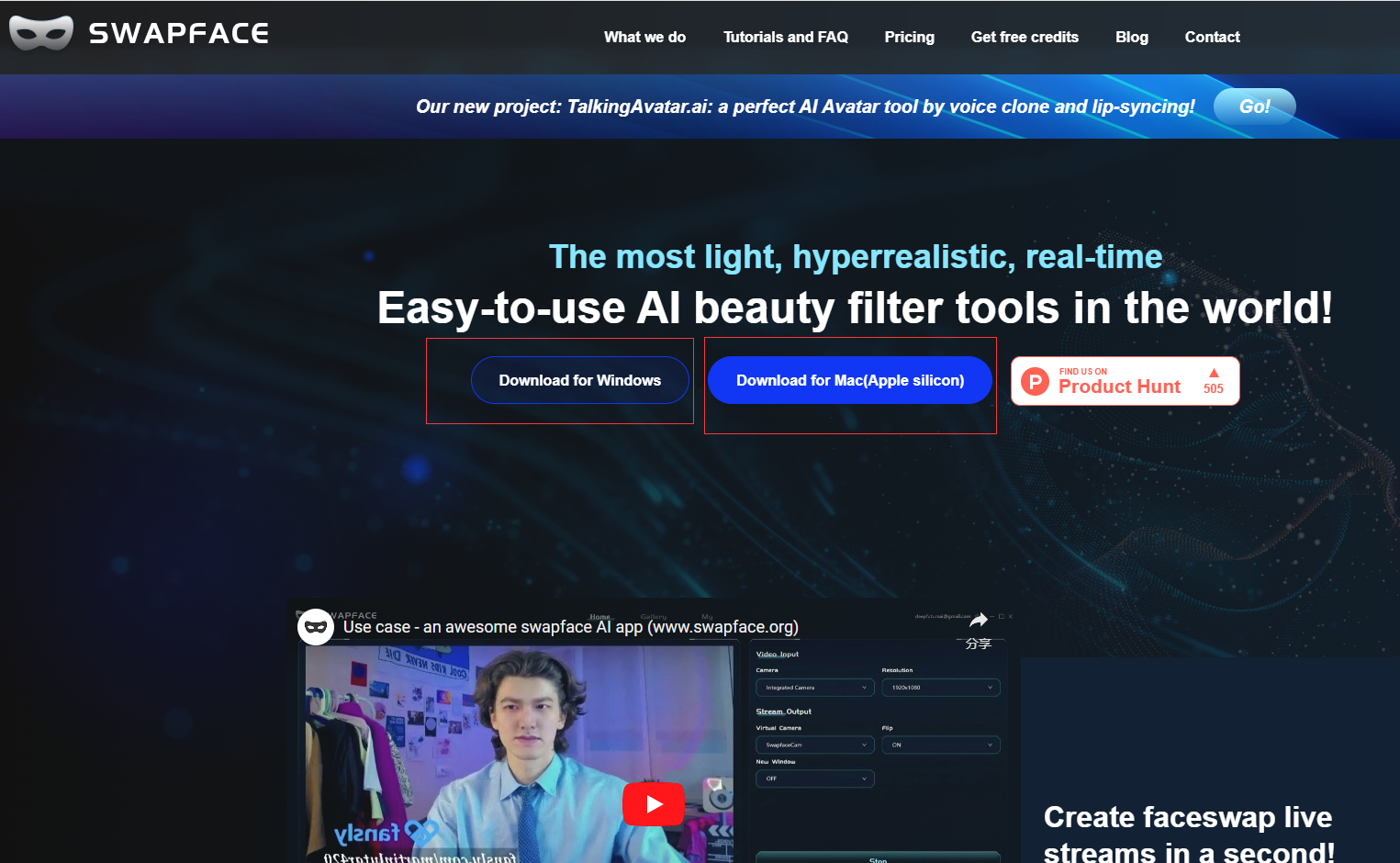Click Download for Mac(Apple silicon) button
This screenshot has height=863, width=1400.
coord(850,380)
